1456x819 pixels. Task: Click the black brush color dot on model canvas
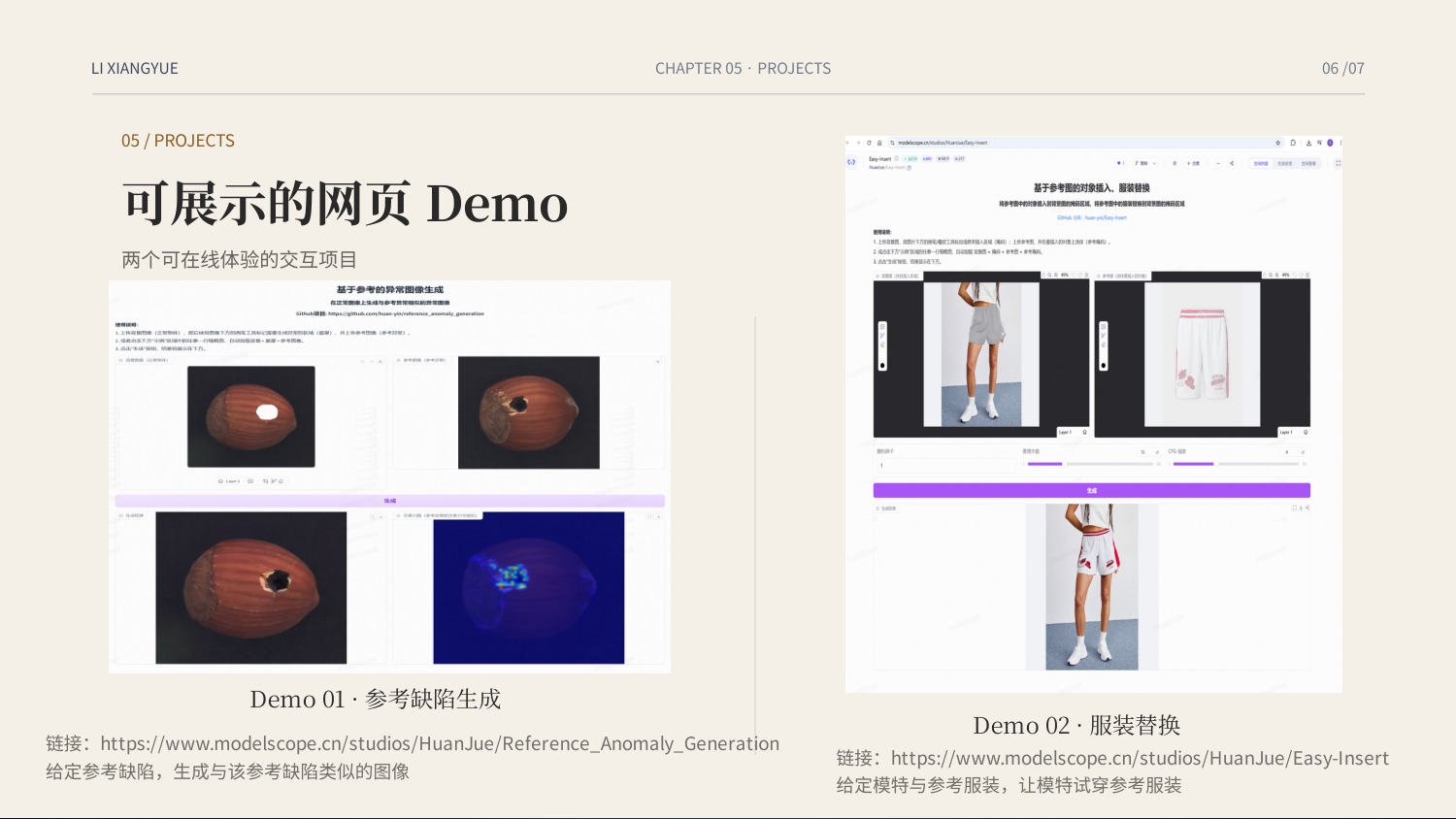tap(882, 365)
